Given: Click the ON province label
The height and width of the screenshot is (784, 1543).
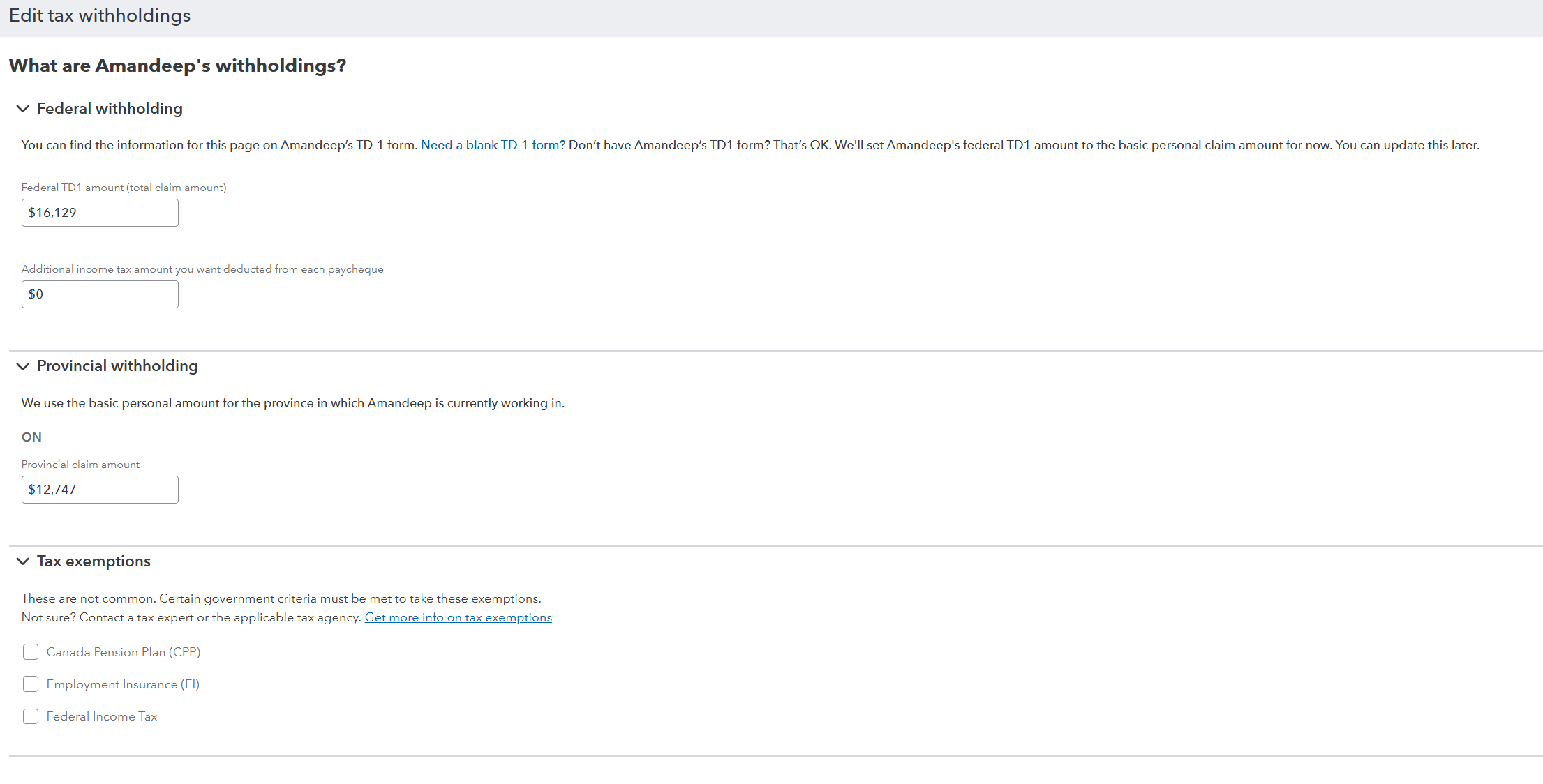Looking at the screenshot, I should point(31,437).
